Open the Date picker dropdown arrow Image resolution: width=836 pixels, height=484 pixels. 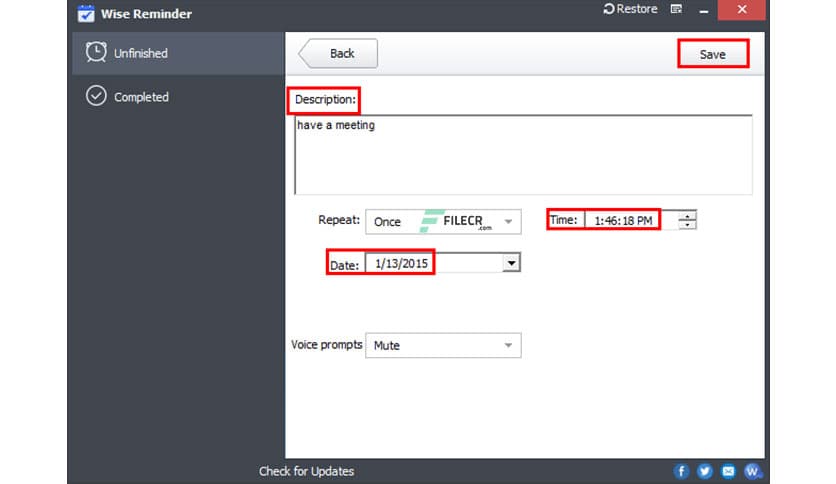click(511, 263)
